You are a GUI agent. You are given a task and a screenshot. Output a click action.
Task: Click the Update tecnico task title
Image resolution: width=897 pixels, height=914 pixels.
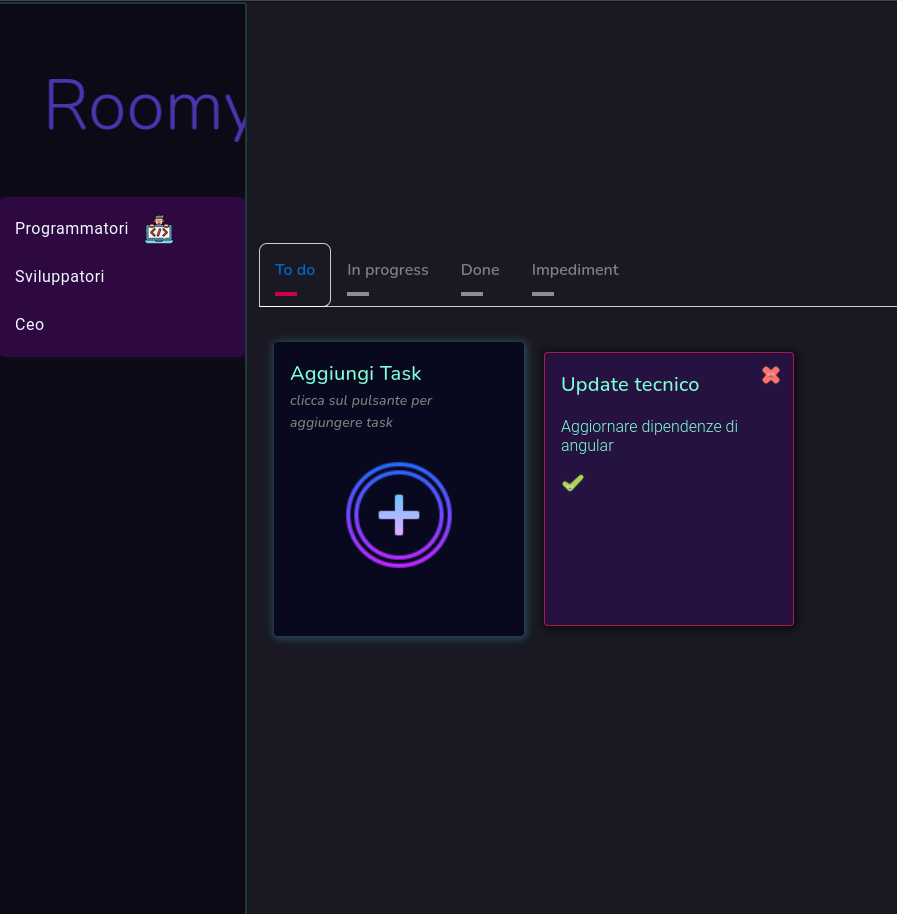click(x=630, y=384)
